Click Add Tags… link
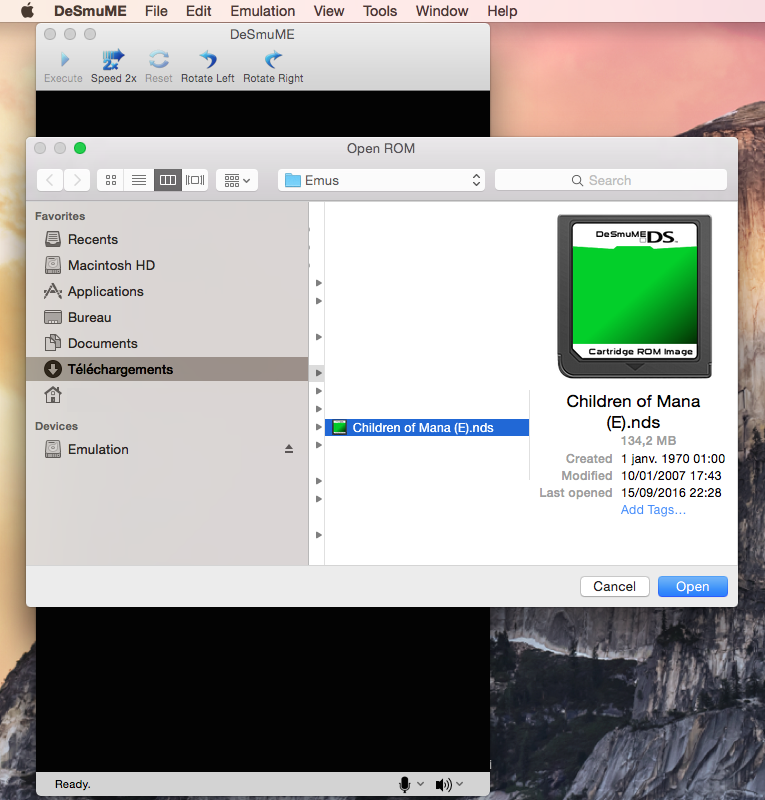 [653, 510]
